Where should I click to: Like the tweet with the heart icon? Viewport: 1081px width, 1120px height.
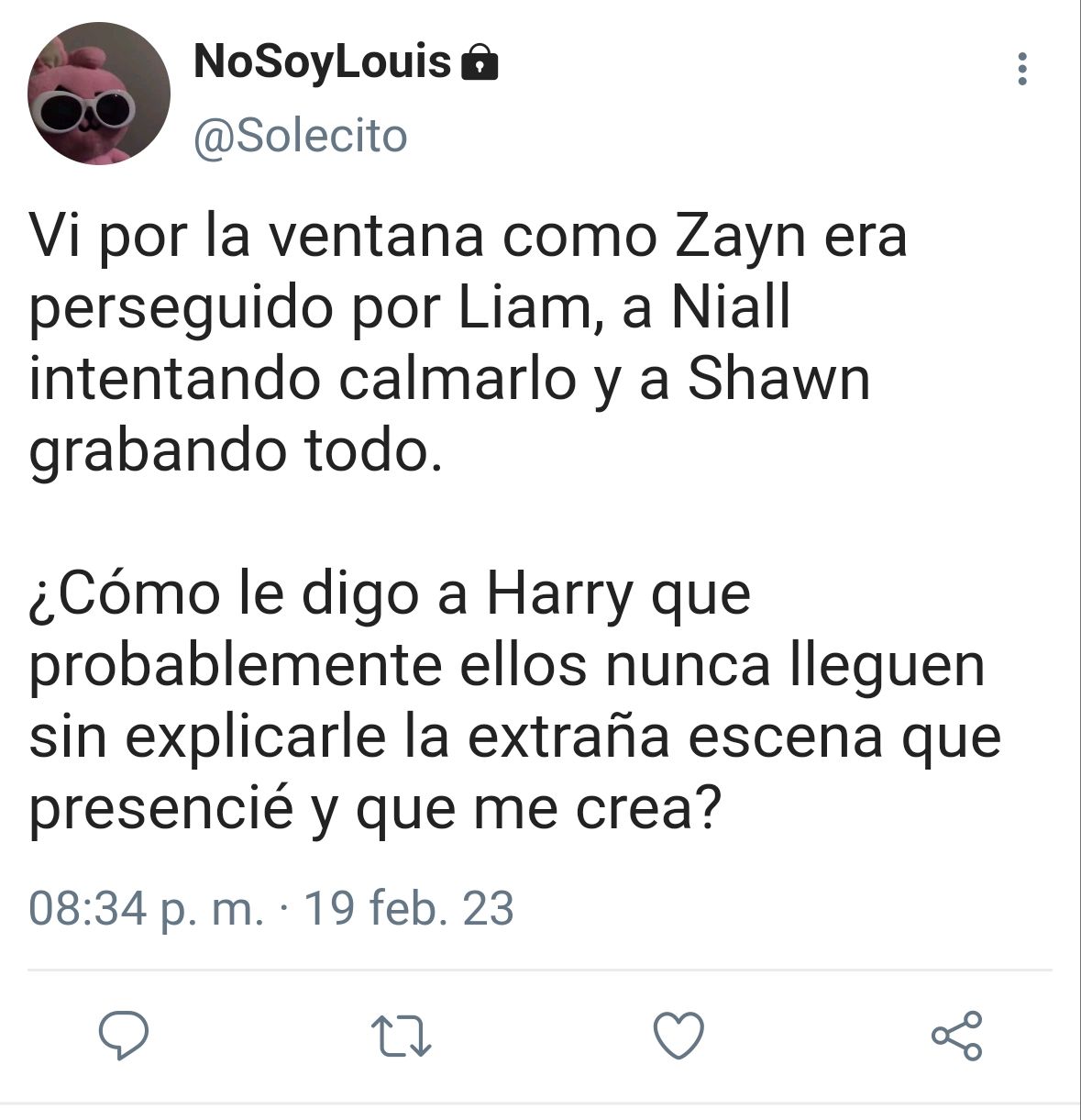click(x=678, y=1037)
